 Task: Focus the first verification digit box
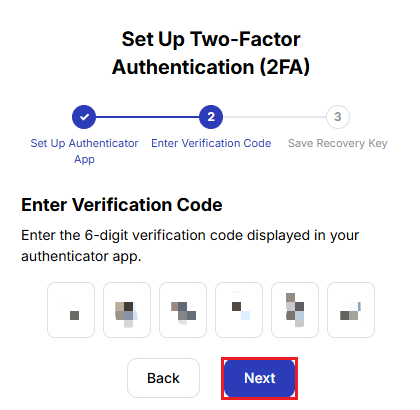71,310
